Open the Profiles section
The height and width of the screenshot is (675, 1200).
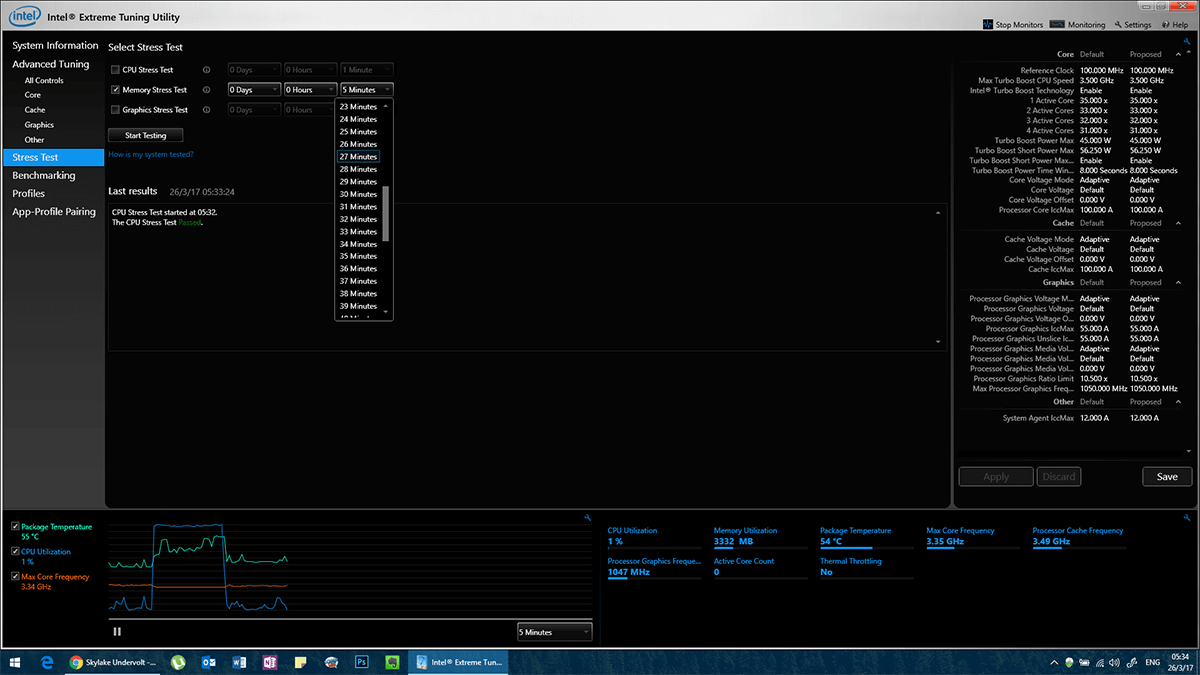29,194
